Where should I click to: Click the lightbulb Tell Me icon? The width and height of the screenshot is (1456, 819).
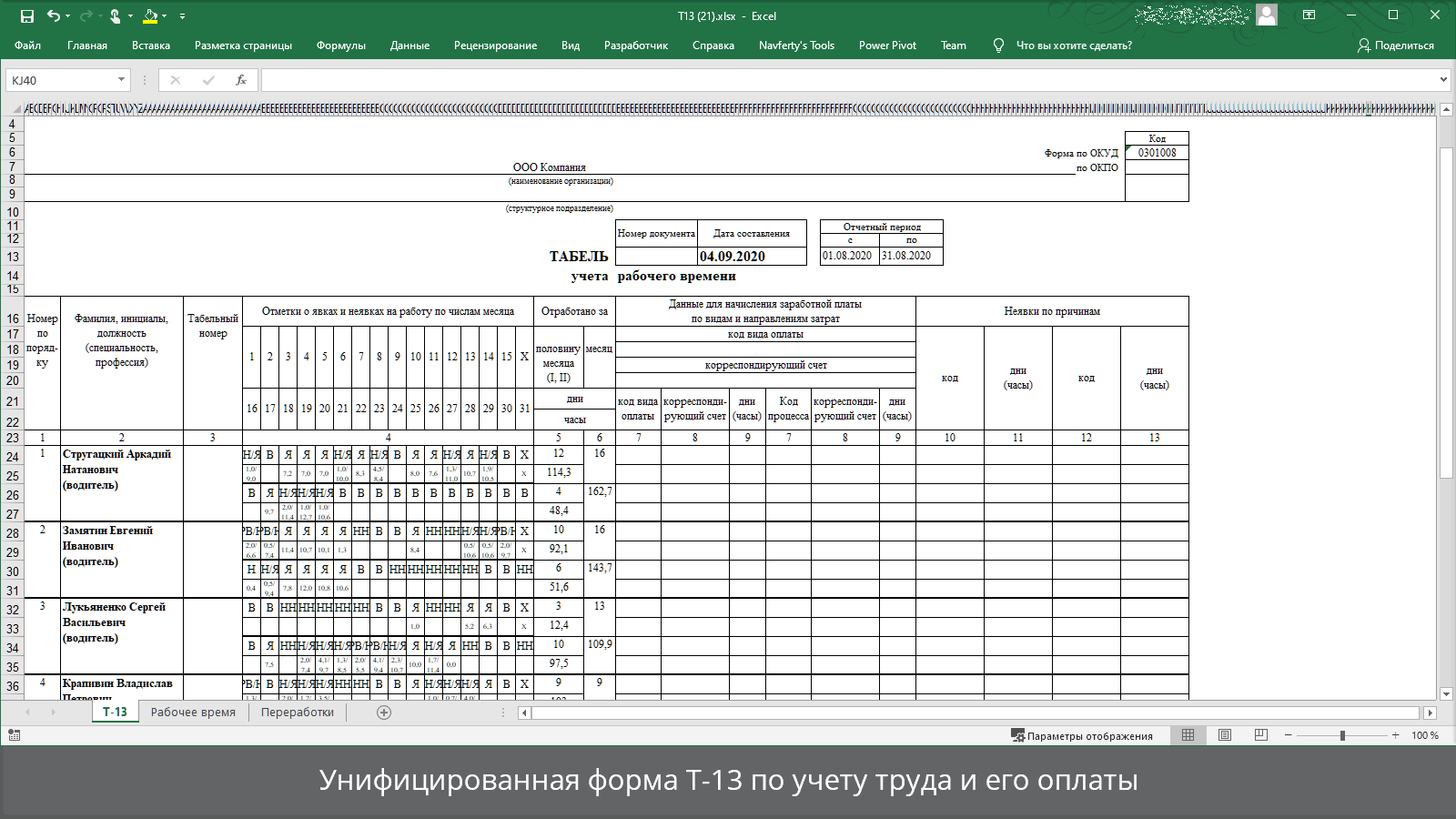click(x=998, y=45)
